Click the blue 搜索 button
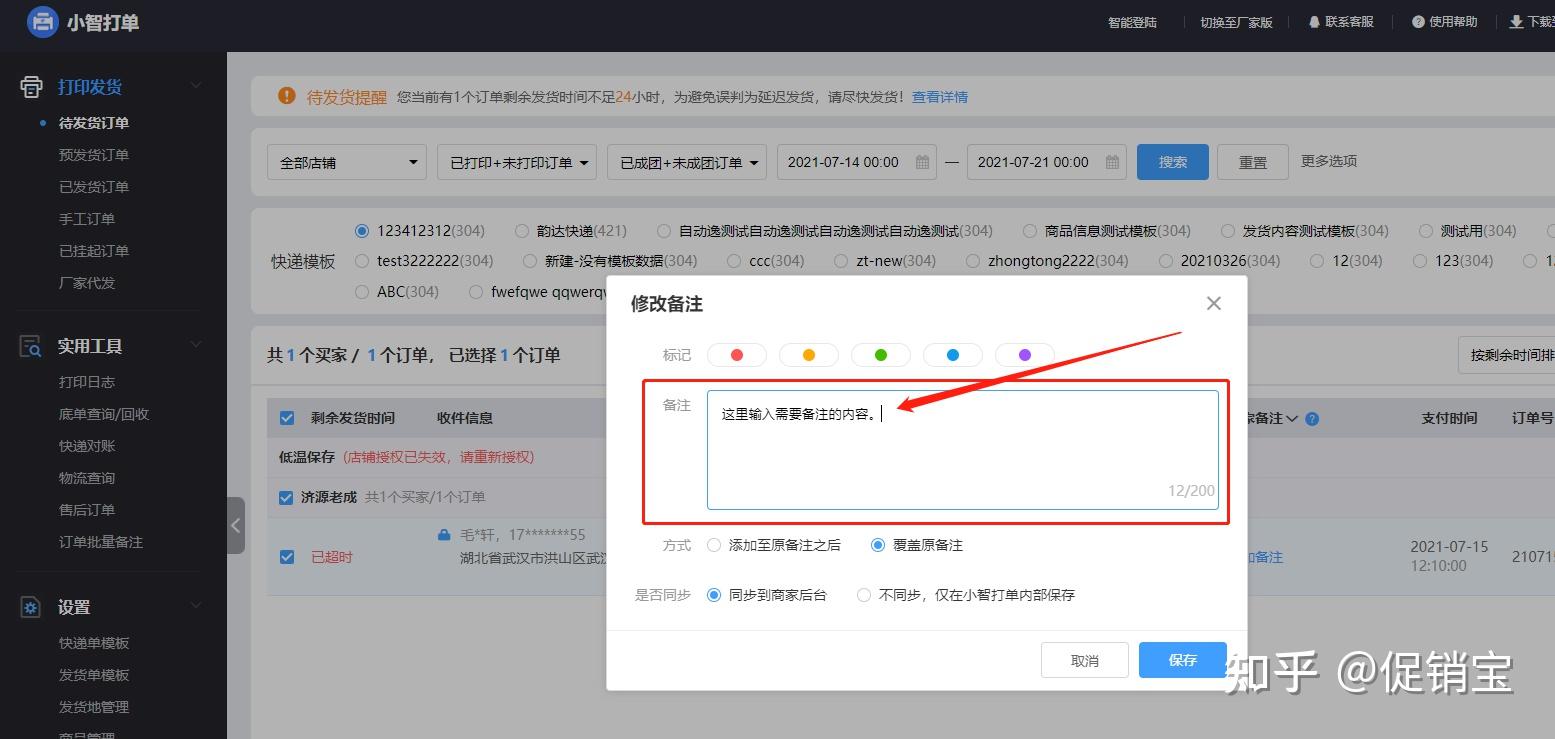Image resolution: width=1555 pixels, height=739 pixels. (1173, 162)
